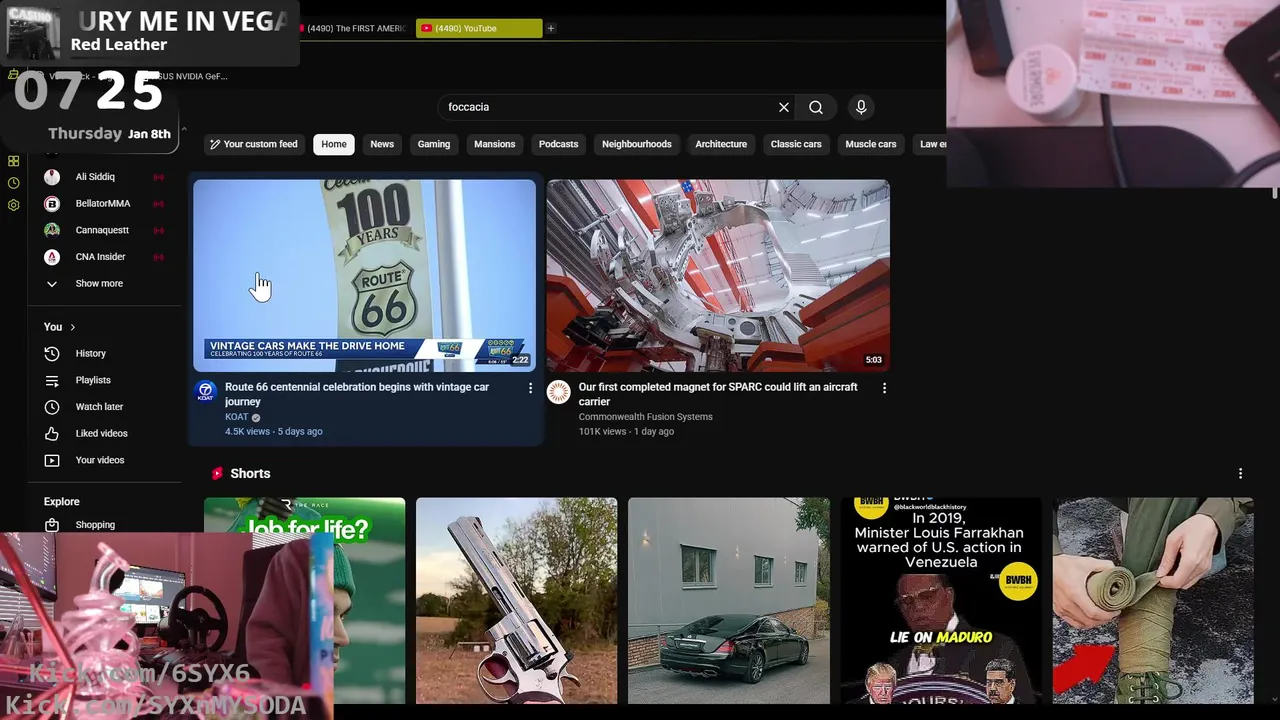Open Watch later in the sidebar

(x=99, y=407)
